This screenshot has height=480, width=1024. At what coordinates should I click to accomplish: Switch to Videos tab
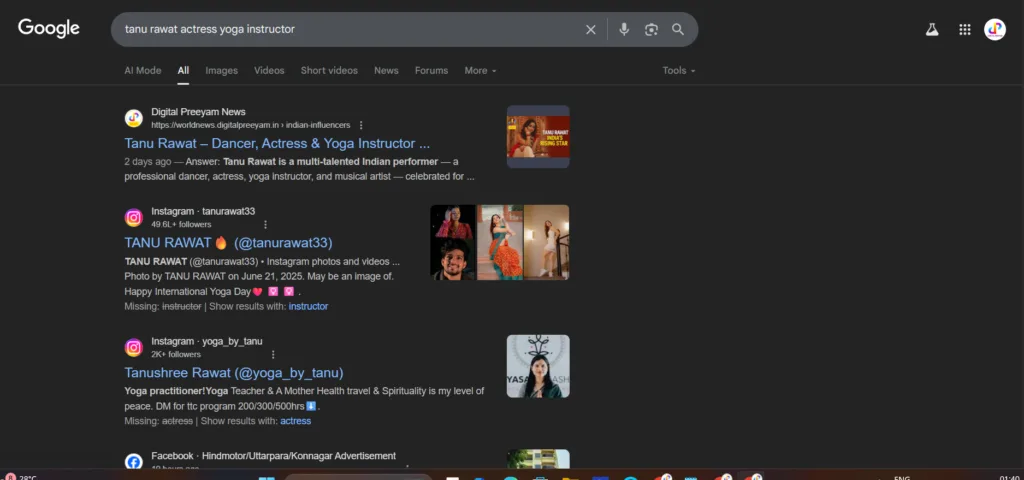pyautogui.click(x=269, y=71)
